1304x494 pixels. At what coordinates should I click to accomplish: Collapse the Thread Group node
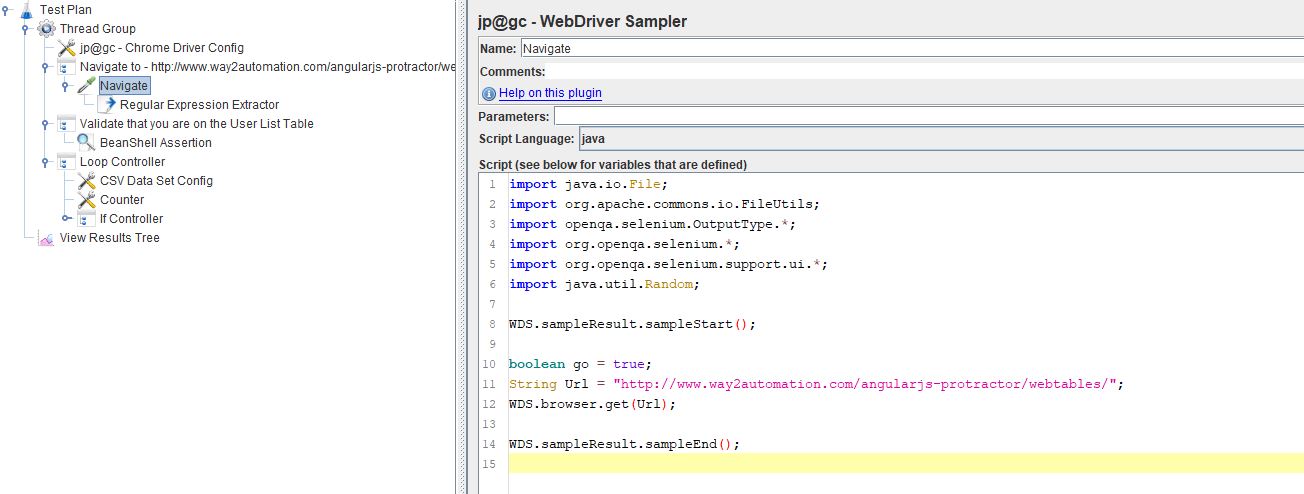click(x=26, y=29)
